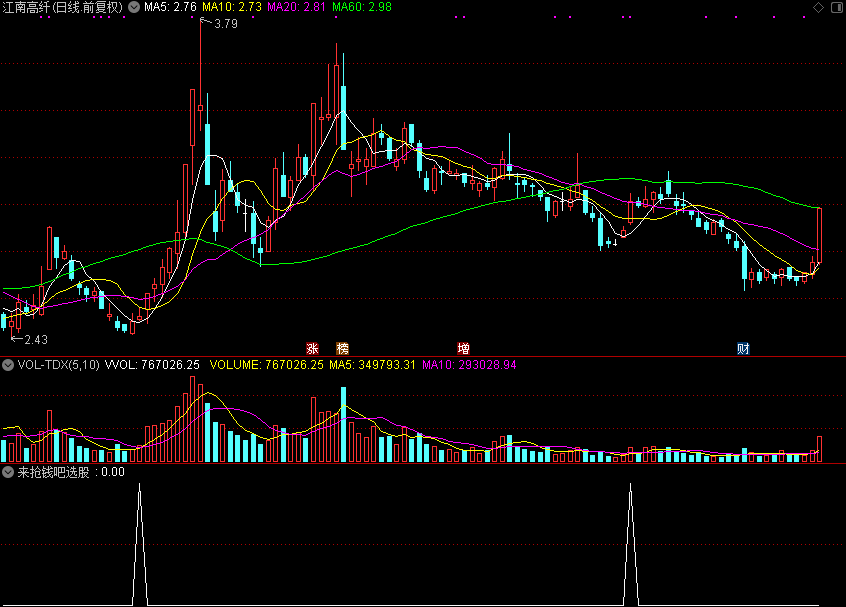
Task: Click the red 涨 event marker
Action: [313, 348]
